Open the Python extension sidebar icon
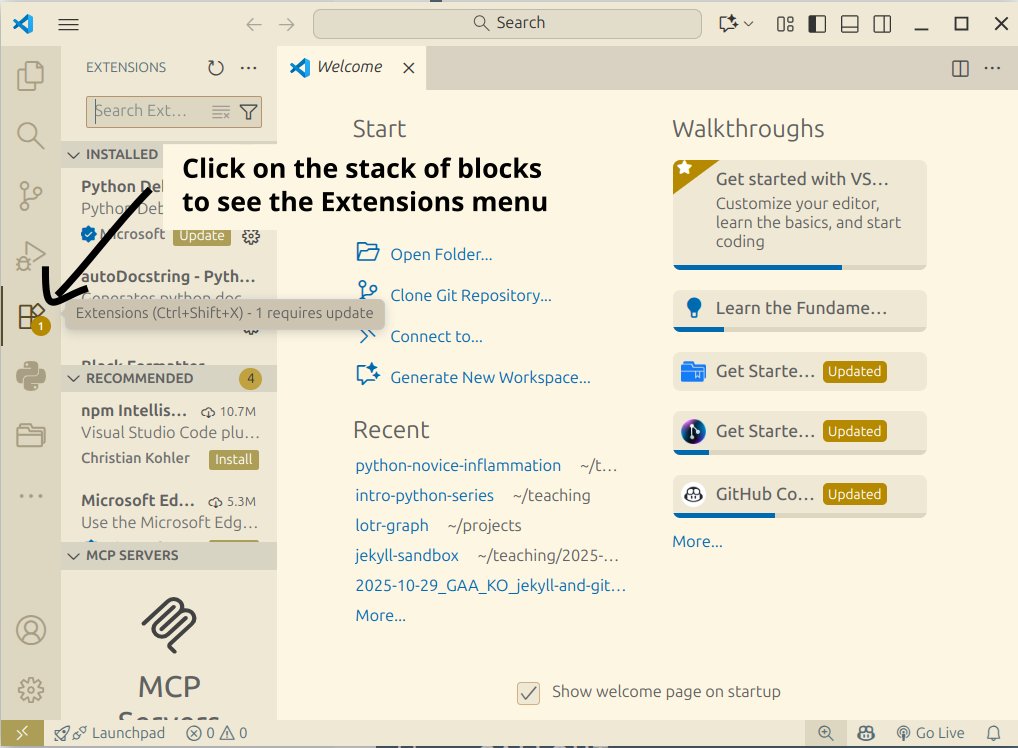This screenshot has width=1018, height=748. (31, 377)
